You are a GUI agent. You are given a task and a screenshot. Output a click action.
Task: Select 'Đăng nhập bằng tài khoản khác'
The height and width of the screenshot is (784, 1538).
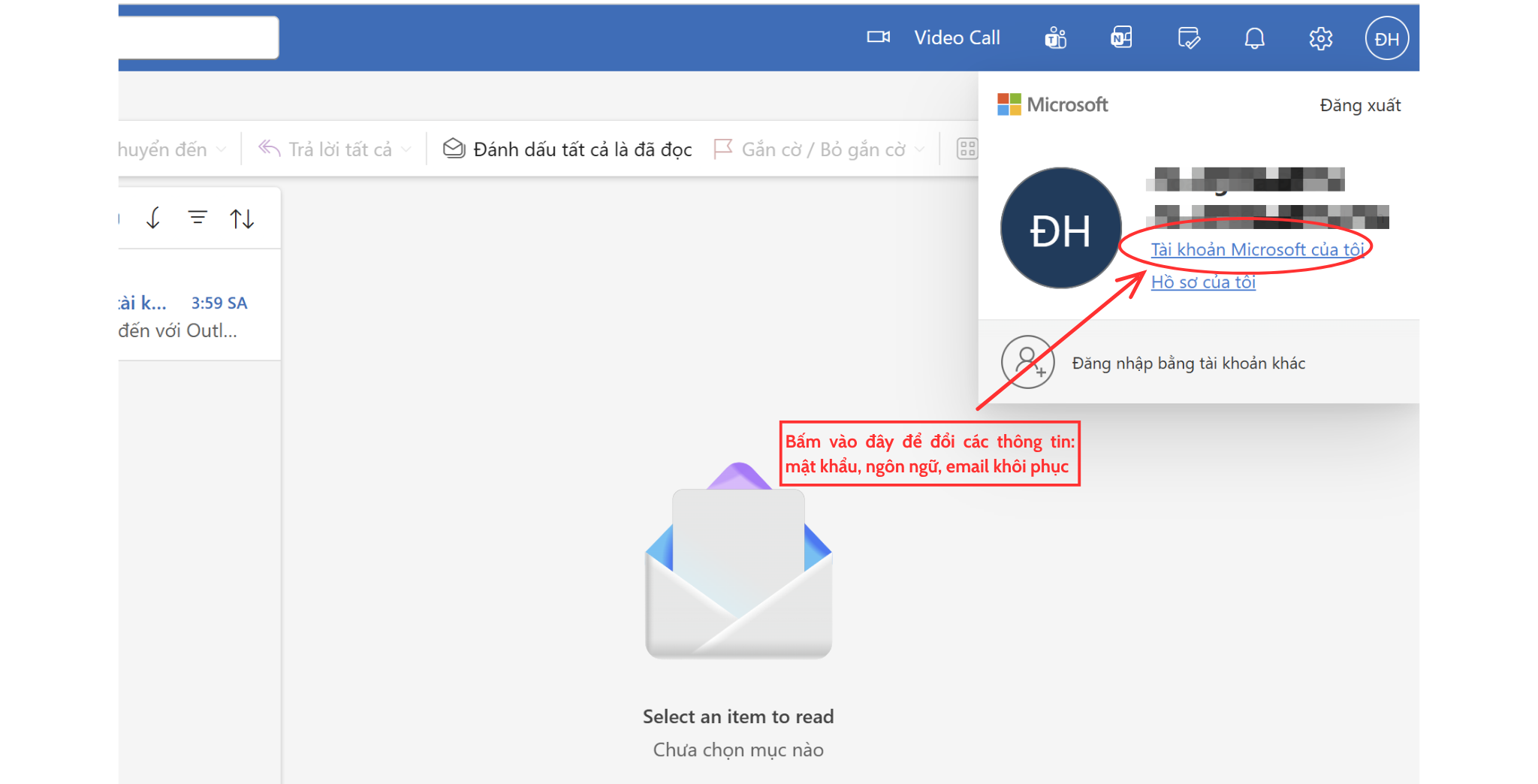click(x=1188, y=363)
